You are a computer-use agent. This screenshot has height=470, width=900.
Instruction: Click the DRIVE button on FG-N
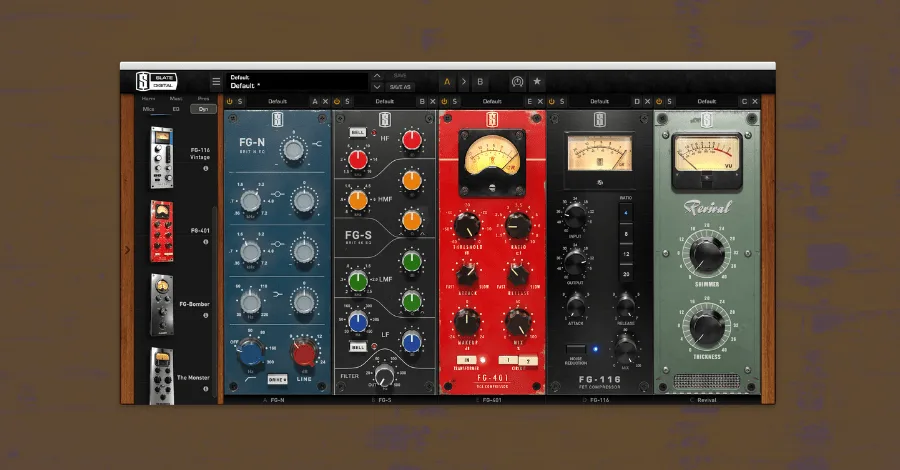pyautogui.click(x=277, y=380)
